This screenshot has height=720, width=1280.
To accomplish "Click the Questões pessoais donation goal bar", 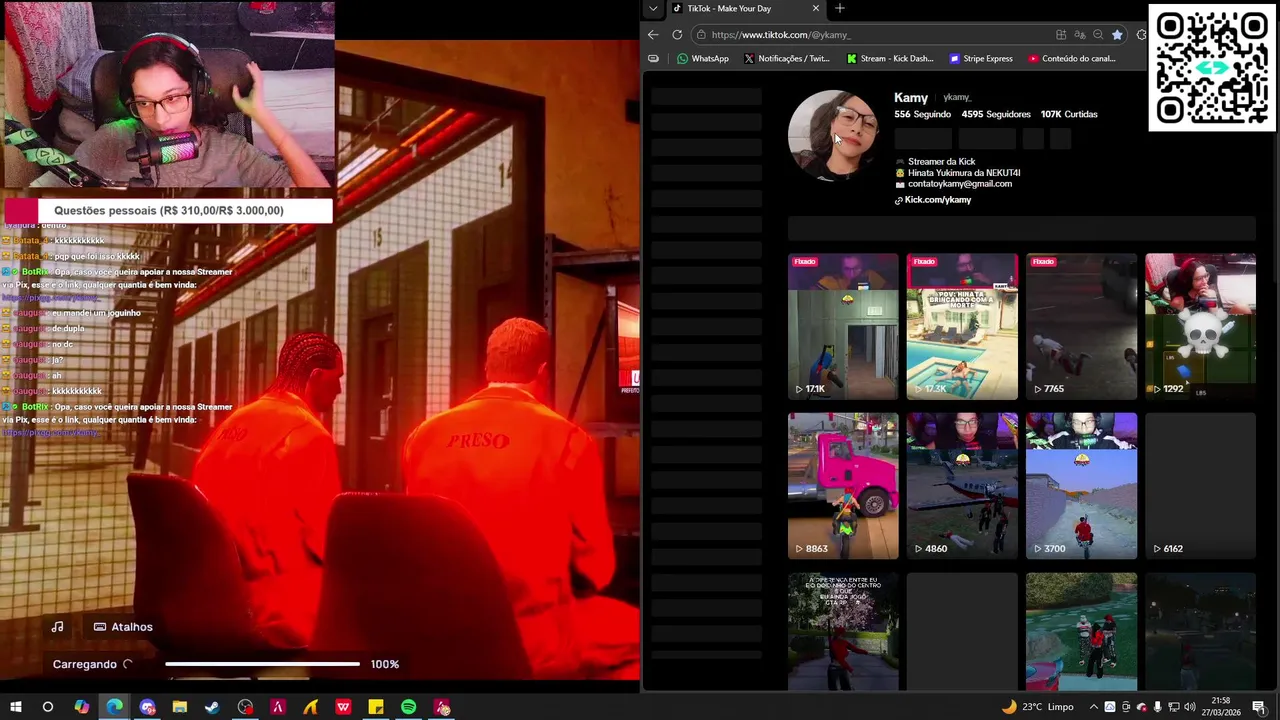I will (x=168, y=210).
